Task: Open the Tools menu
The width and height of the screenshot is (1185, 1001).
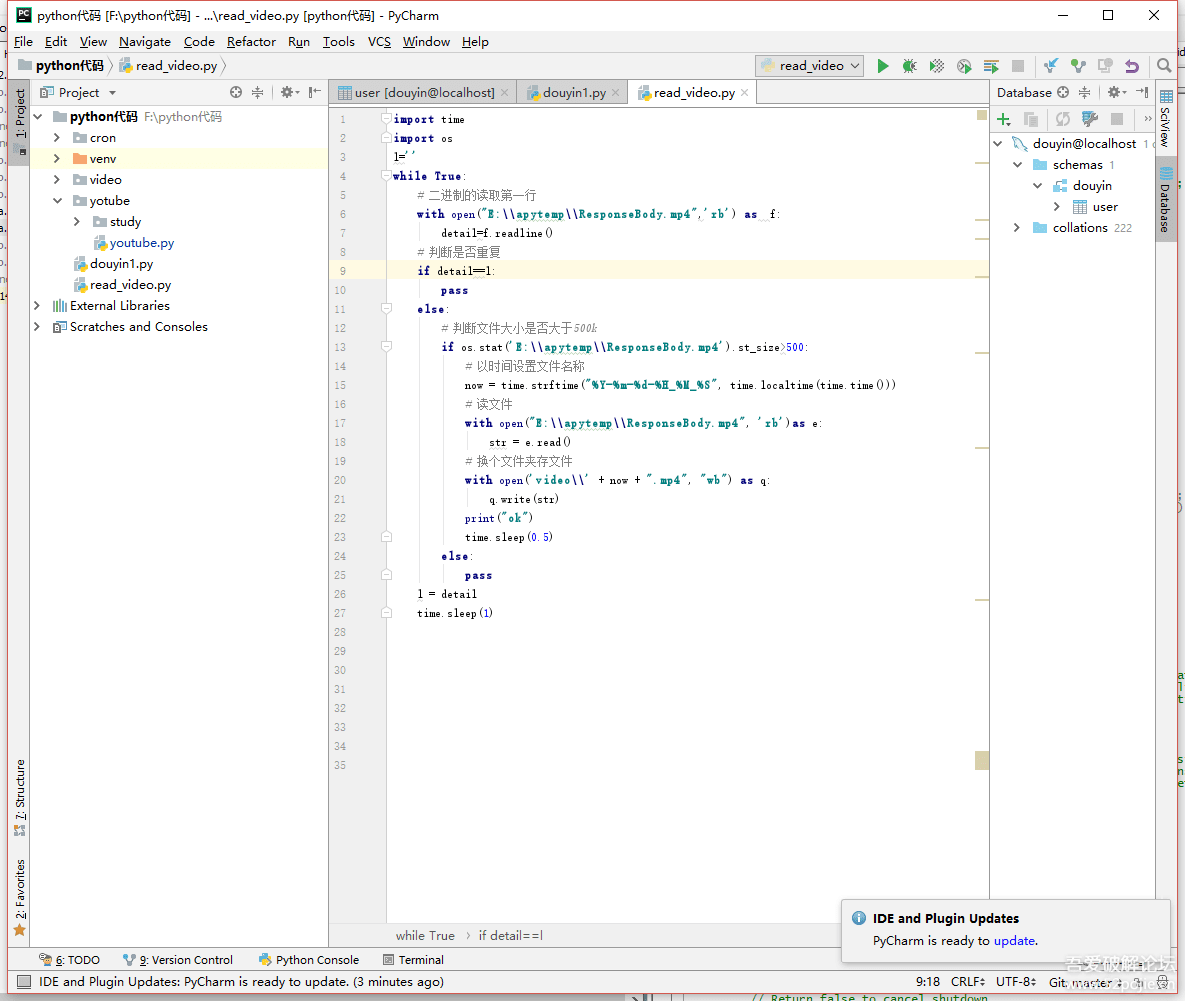Action: coord(339,42)
